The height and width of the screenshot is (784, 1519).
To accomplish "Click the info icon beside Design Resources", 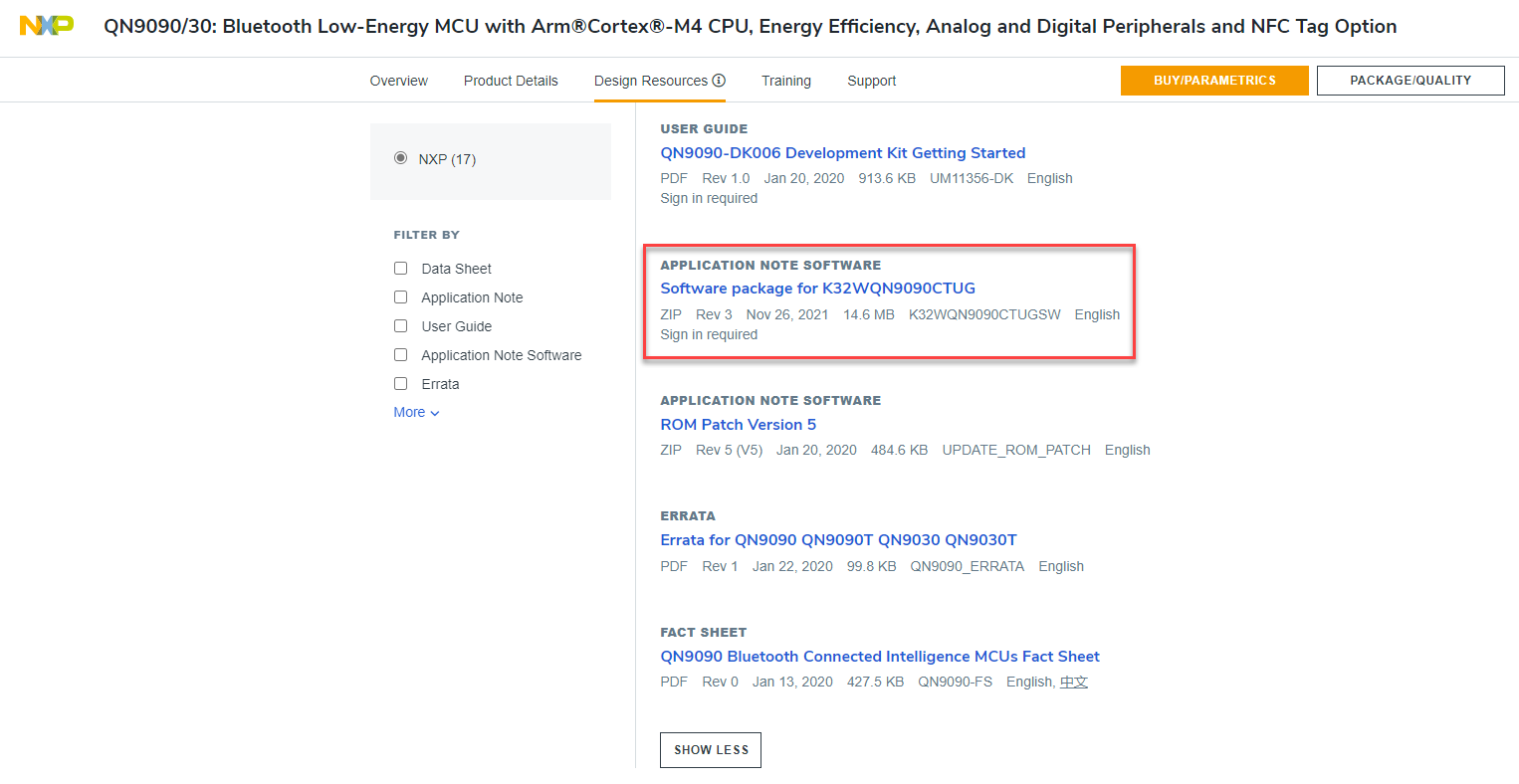I will tap(719, 81).
